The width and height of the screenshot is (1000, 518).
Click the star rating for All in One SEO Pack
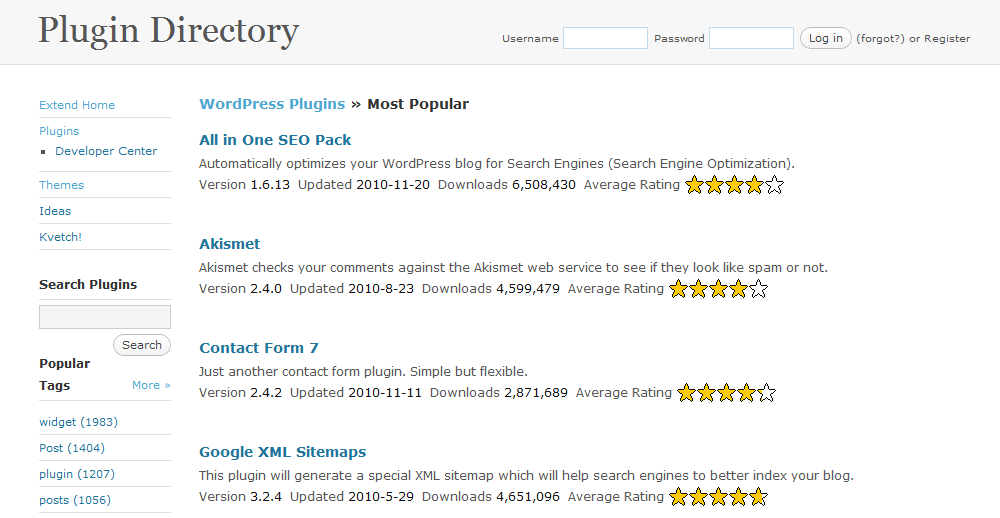(734, 186)
